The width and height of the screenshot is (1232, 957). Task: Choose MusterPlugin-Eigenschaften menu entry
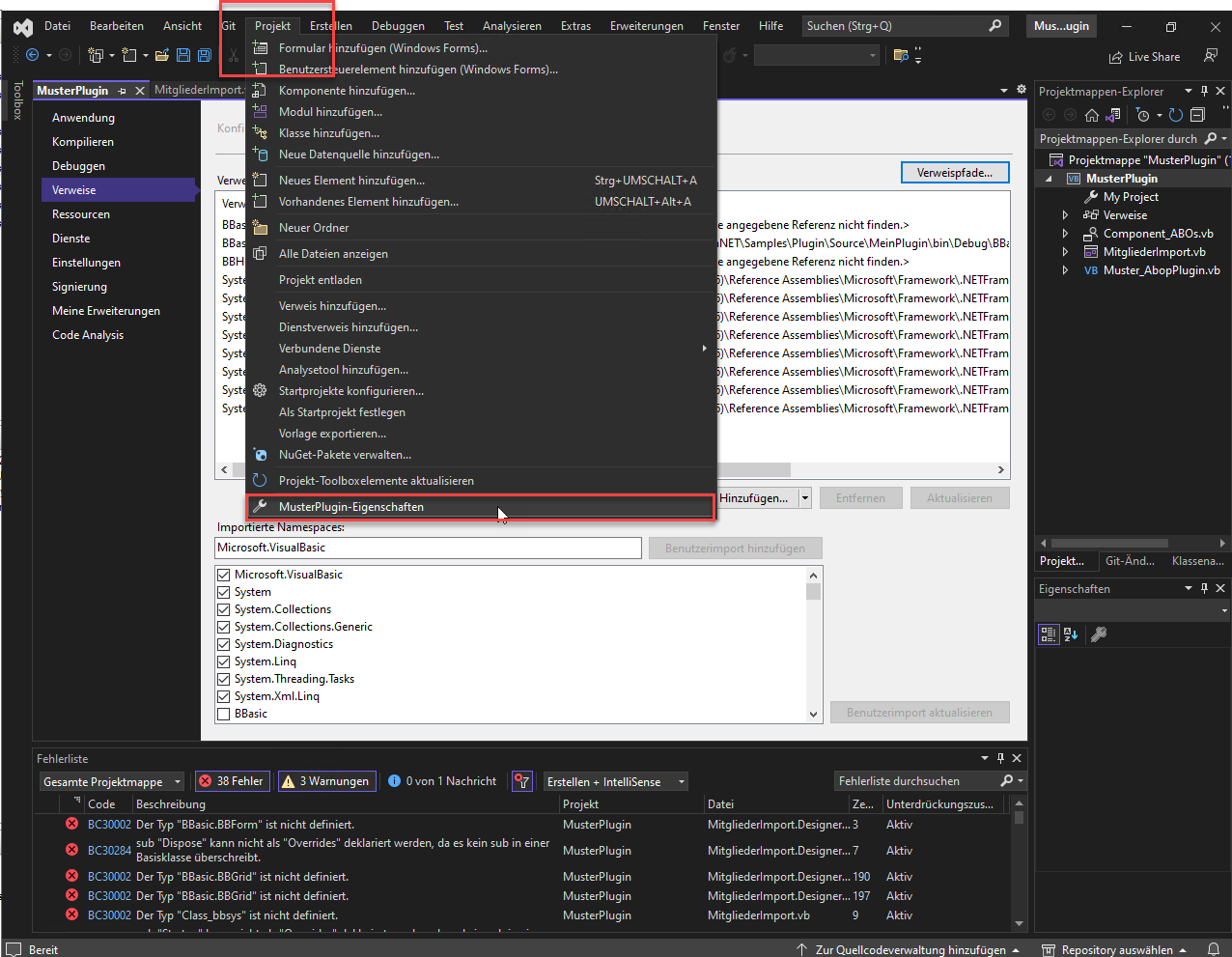(481, 507)
